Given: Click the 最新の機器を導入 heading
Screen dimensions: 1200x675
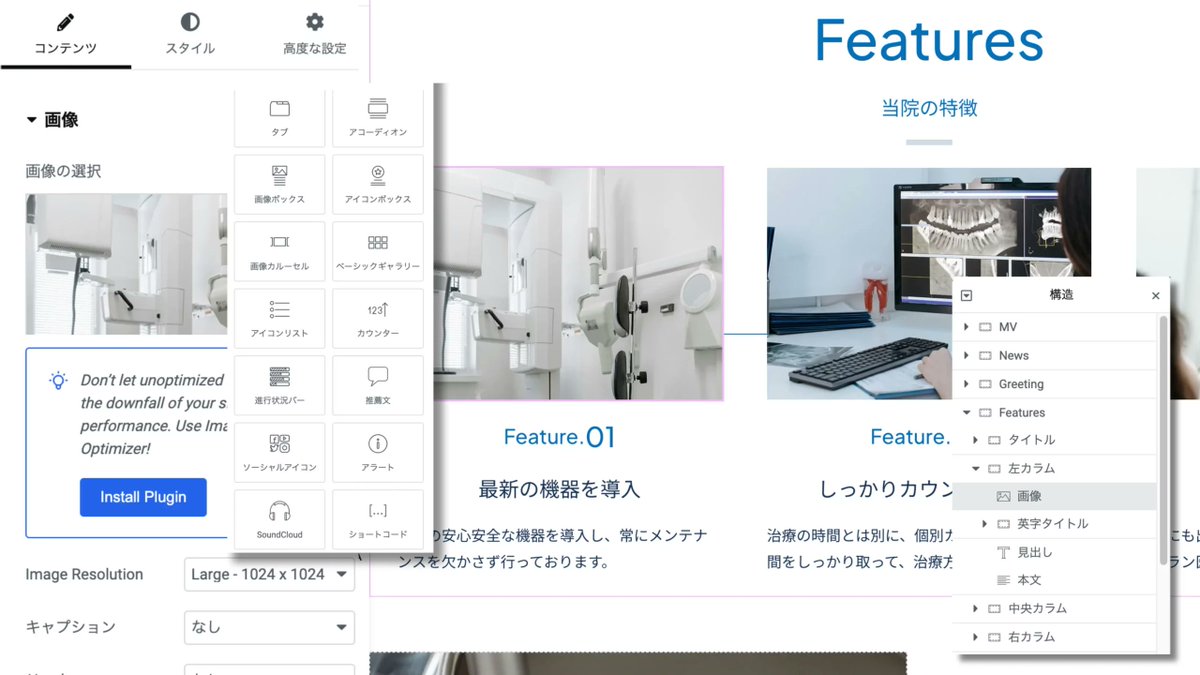Looking at the screenshot, I should pos(560,489).
